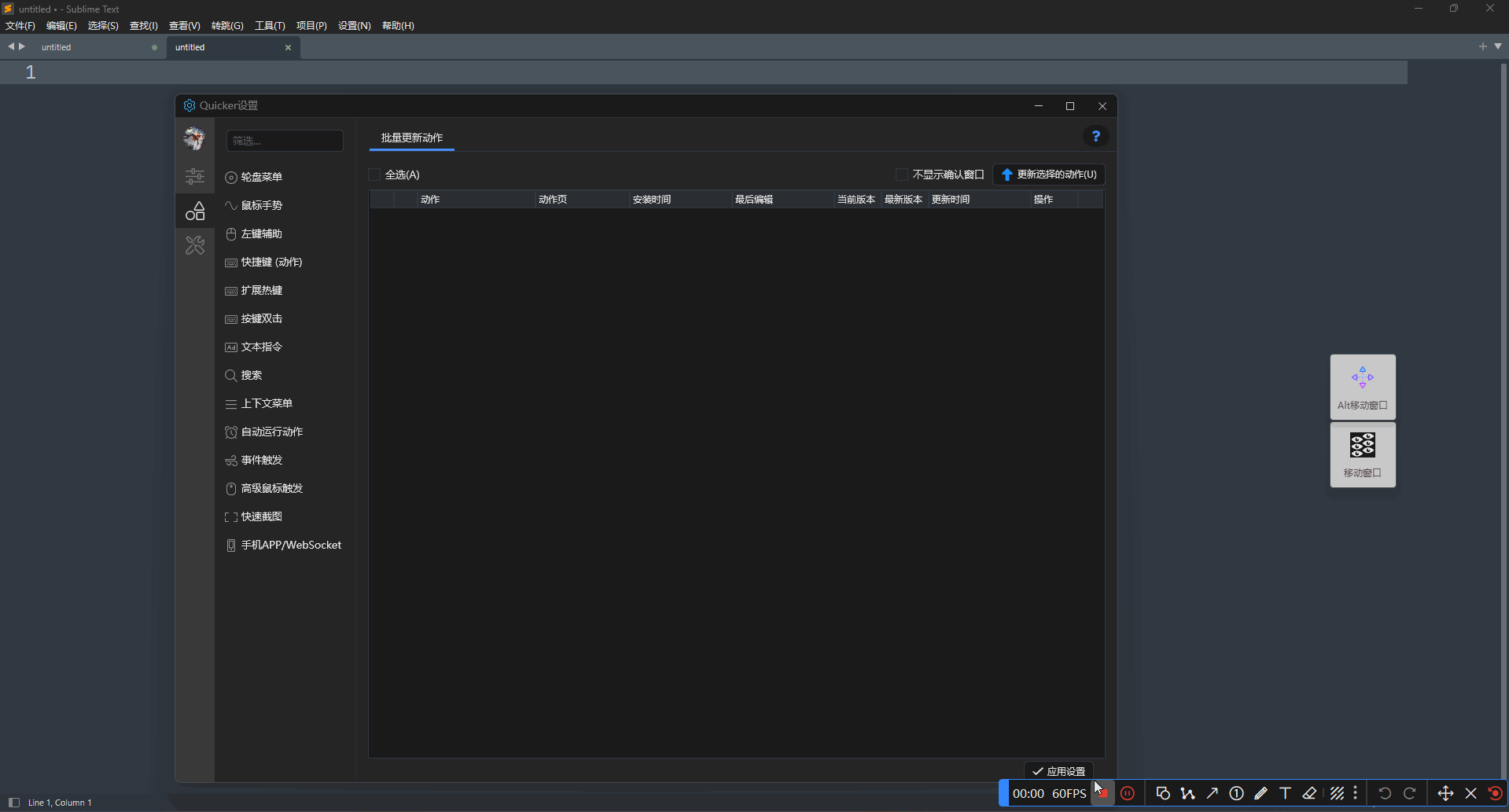The height and width of the screenshot is (812, 1509).
Task: Select the text annotation tool
Action: [1285, 793]
